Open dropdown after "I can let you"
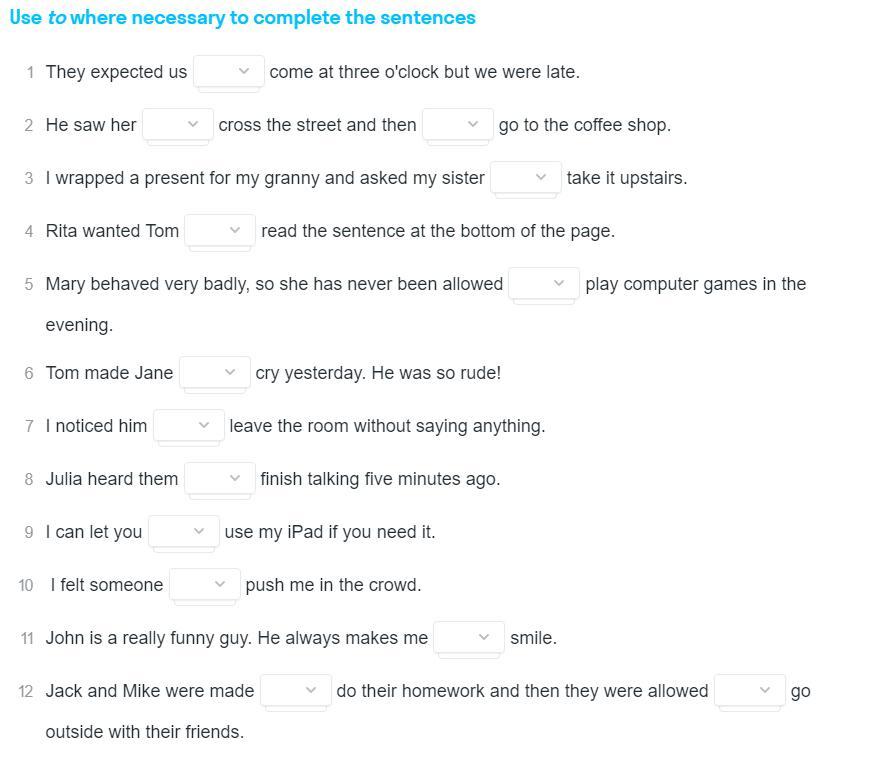886x766 pixels. pos(184,532)
